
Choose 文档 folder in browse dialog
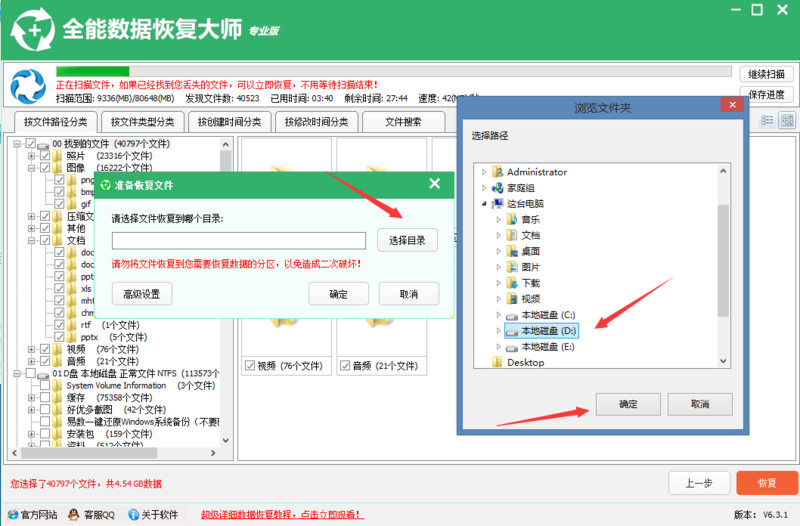[523, 235]
